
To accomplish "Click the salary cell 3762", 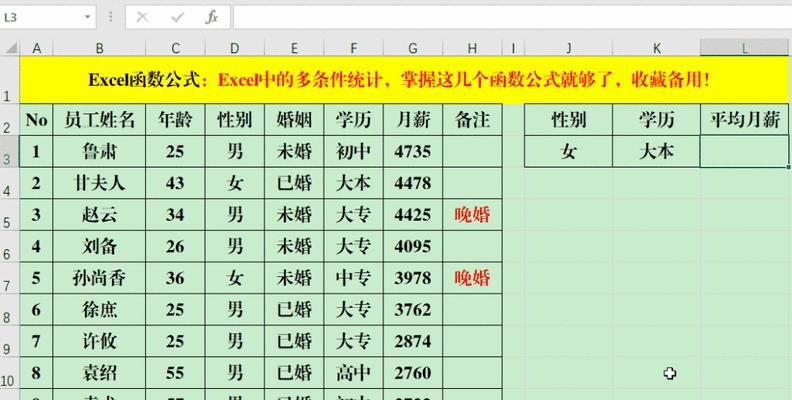I will [413, 310].
